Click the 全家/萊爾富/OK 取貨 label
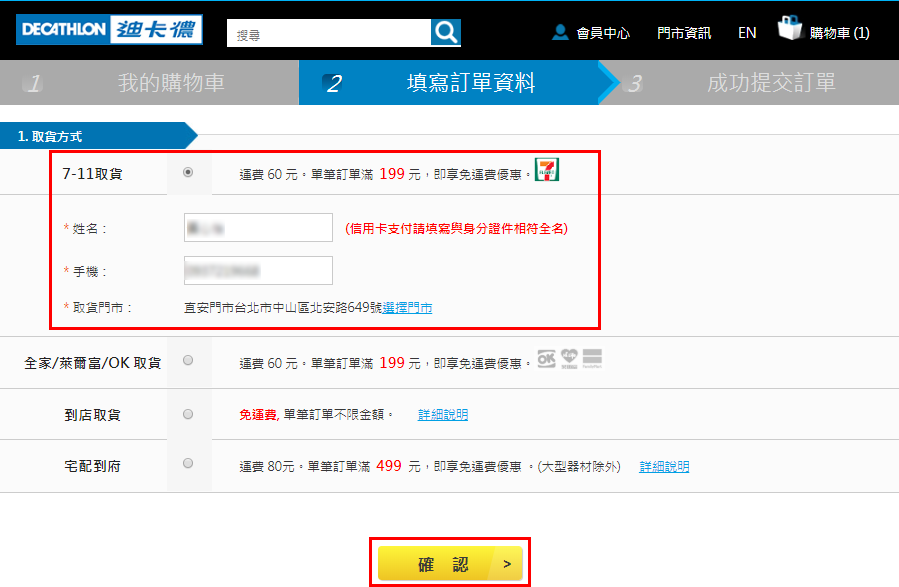Viewport: 899px width, 587px height. [92, 363]
